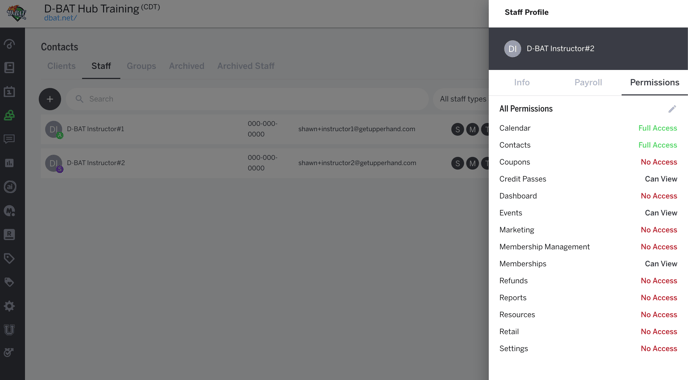The height and width of the screenshot is (380, 688).
Task: Click the 'M' badge in Instructor#2 row
Action: [x=473, y=163]
